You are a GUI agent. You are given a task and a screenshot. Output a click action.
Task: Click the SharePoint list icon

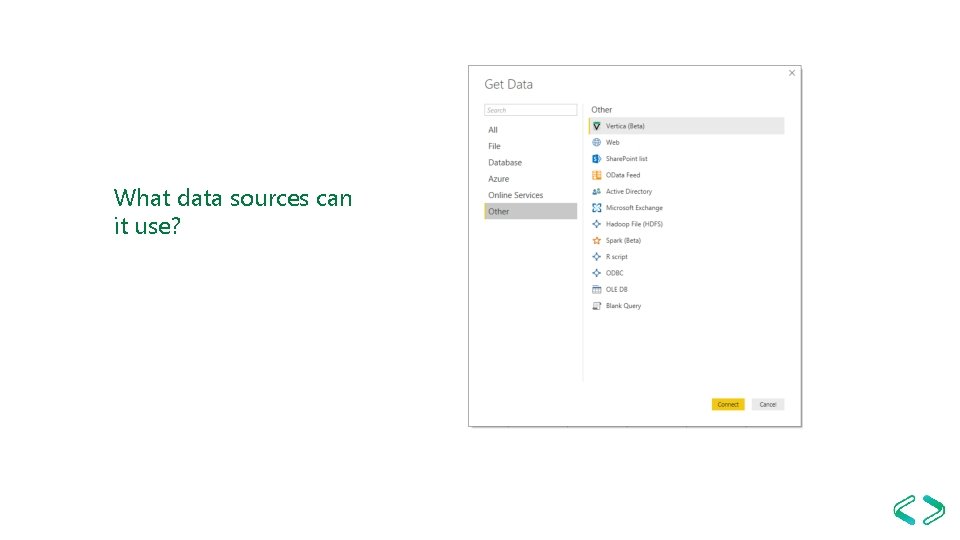coord(596,159)
